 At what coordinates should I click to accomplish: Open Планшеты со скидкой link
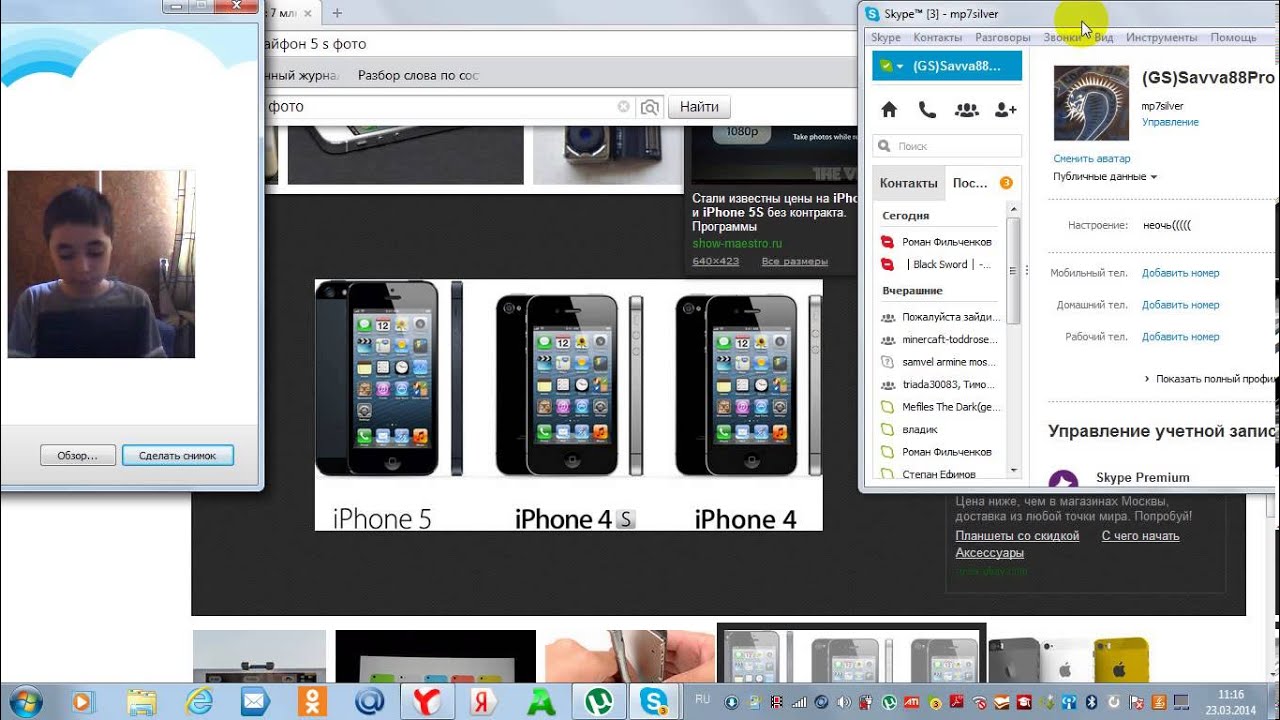pyautogui.click(x=1017, y=536)
